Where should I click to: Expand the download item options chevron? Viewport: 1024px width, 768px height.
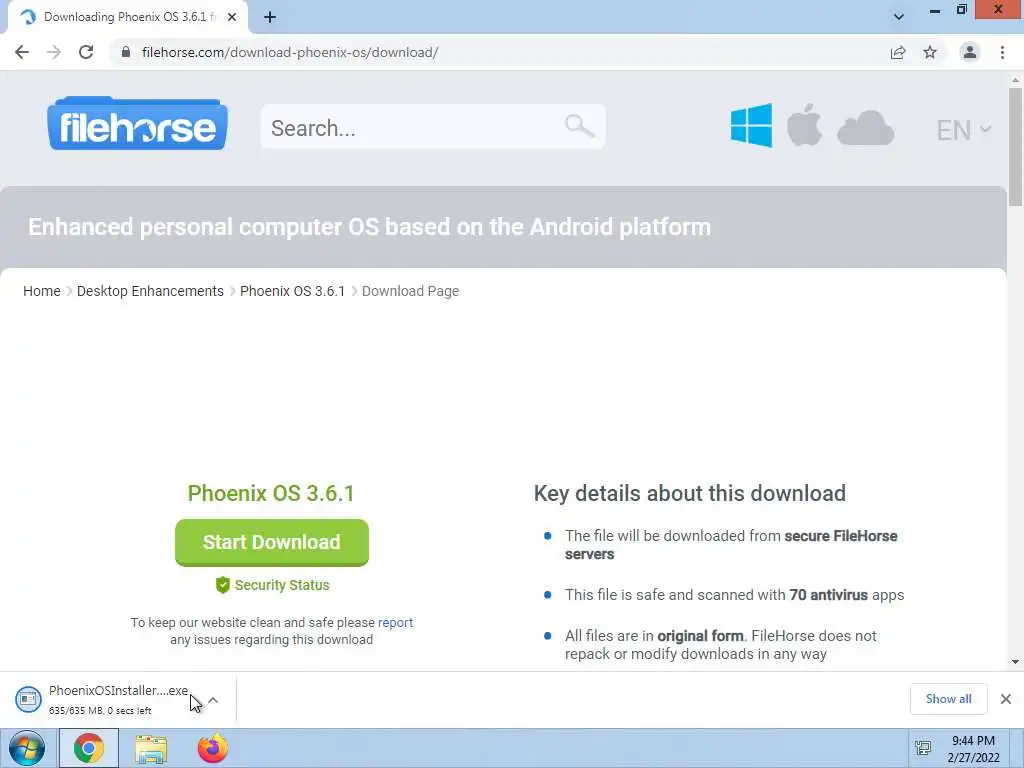213,700
